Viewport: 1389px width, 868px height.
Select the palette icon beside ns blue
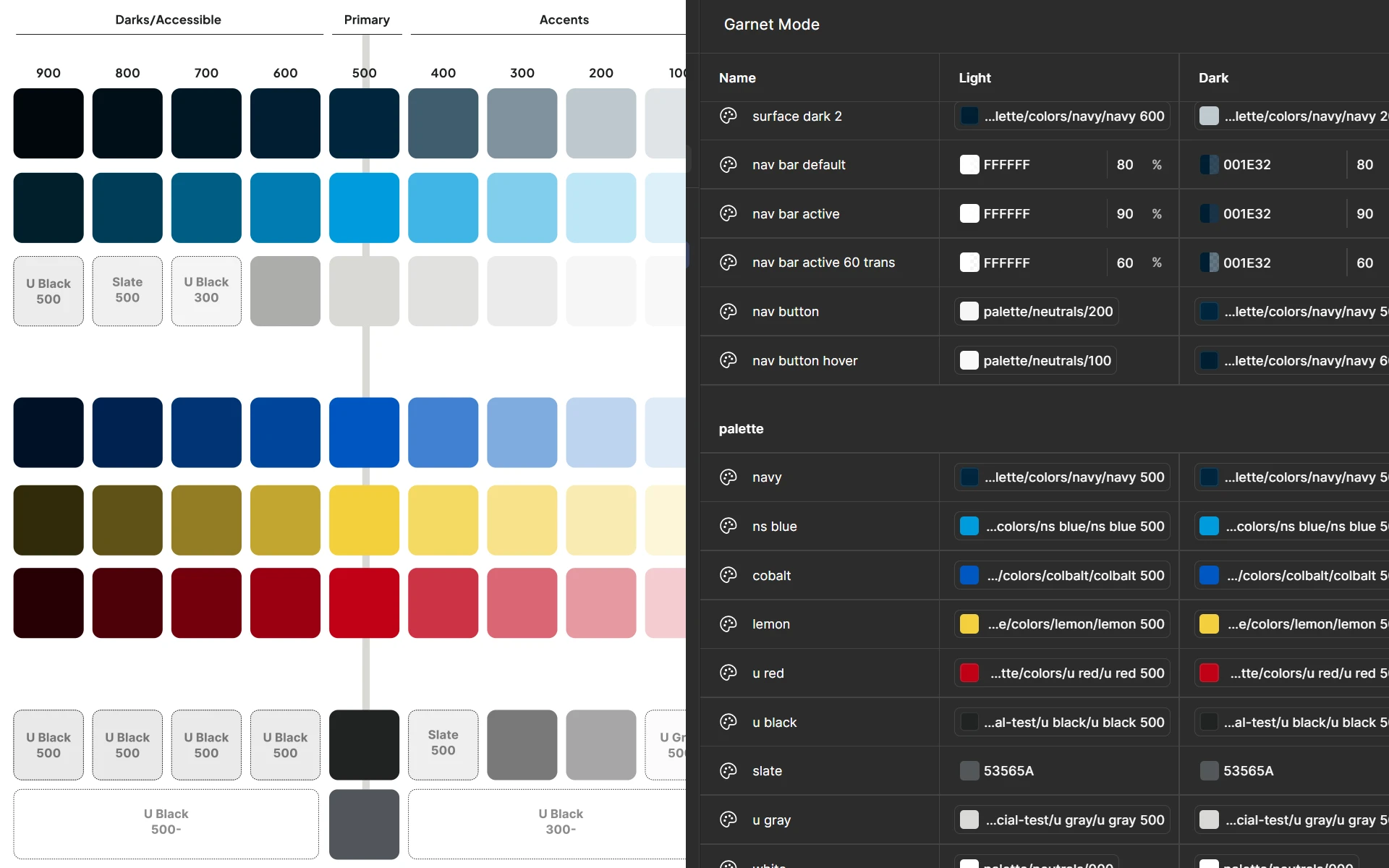pyautogui.click(x=729, y=526)
